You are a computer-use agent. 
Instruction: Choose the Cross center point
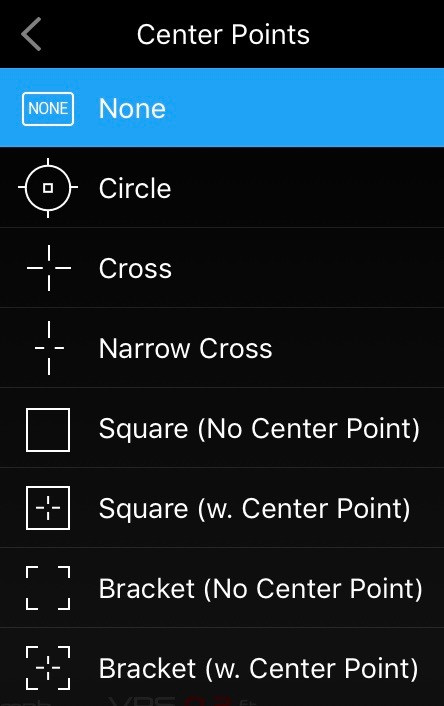click(222, 267)
